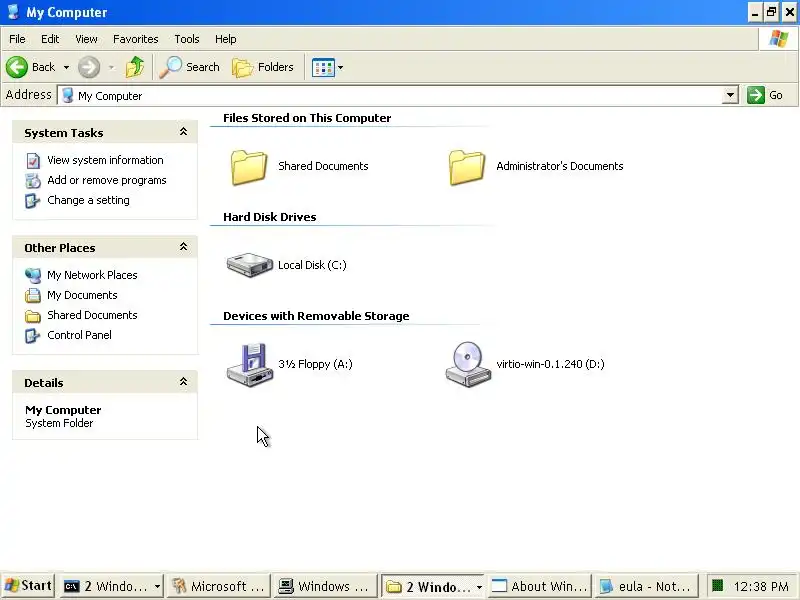Select the 3½ Floppy (A:) drive icon
This screenshot has width=800, height=600.
coord(249,365)
